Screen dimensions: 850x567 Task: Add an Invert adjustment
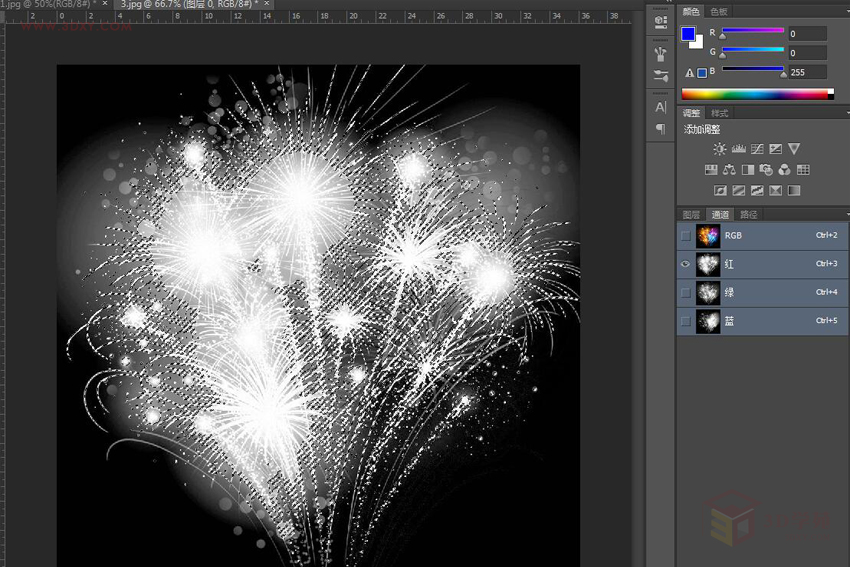pyautogui.click(x=720, y=190)
